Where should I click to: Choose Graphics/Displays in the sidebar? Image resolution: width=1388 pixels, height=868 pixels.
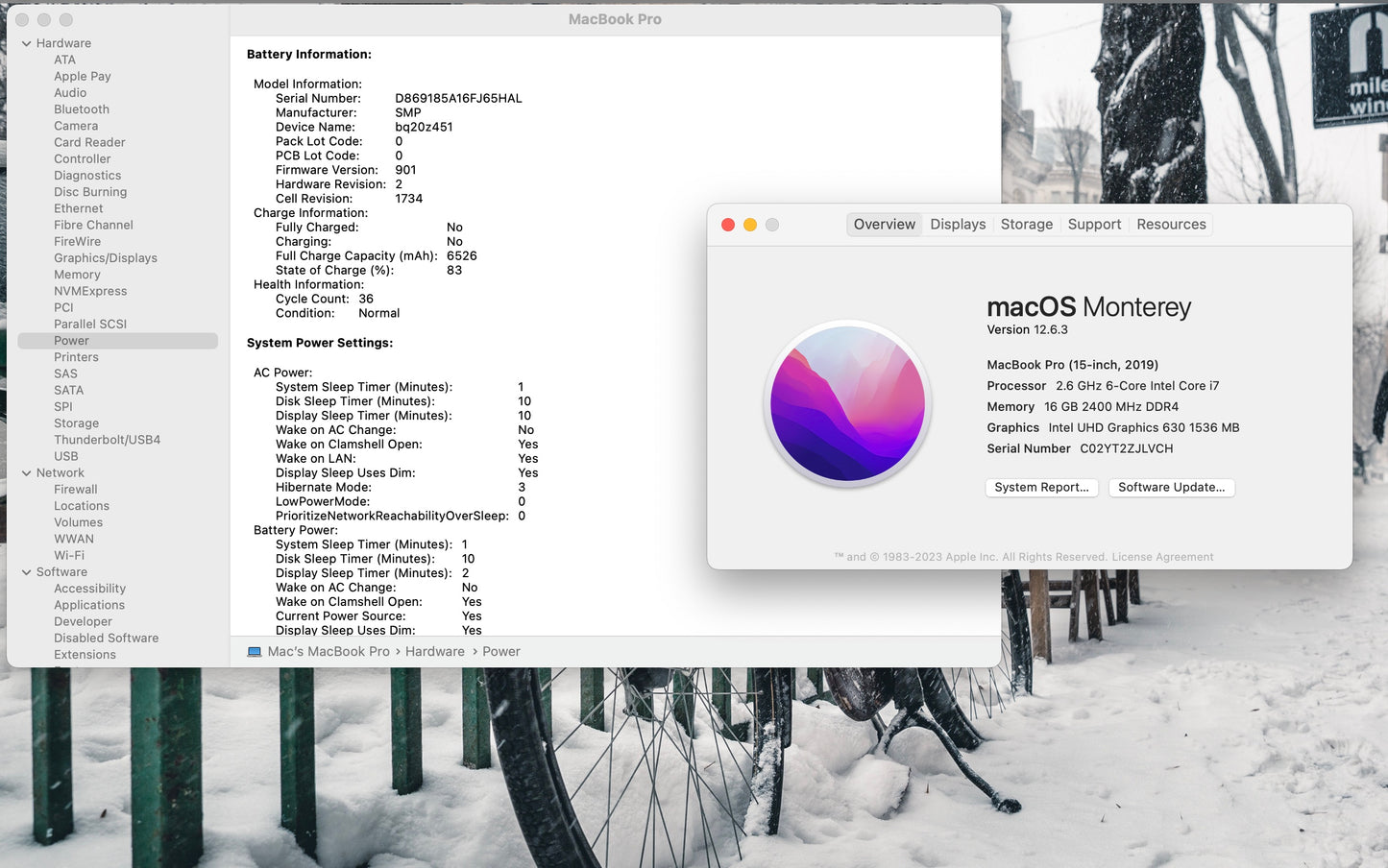pyautogui.click(x=106, y=258)
